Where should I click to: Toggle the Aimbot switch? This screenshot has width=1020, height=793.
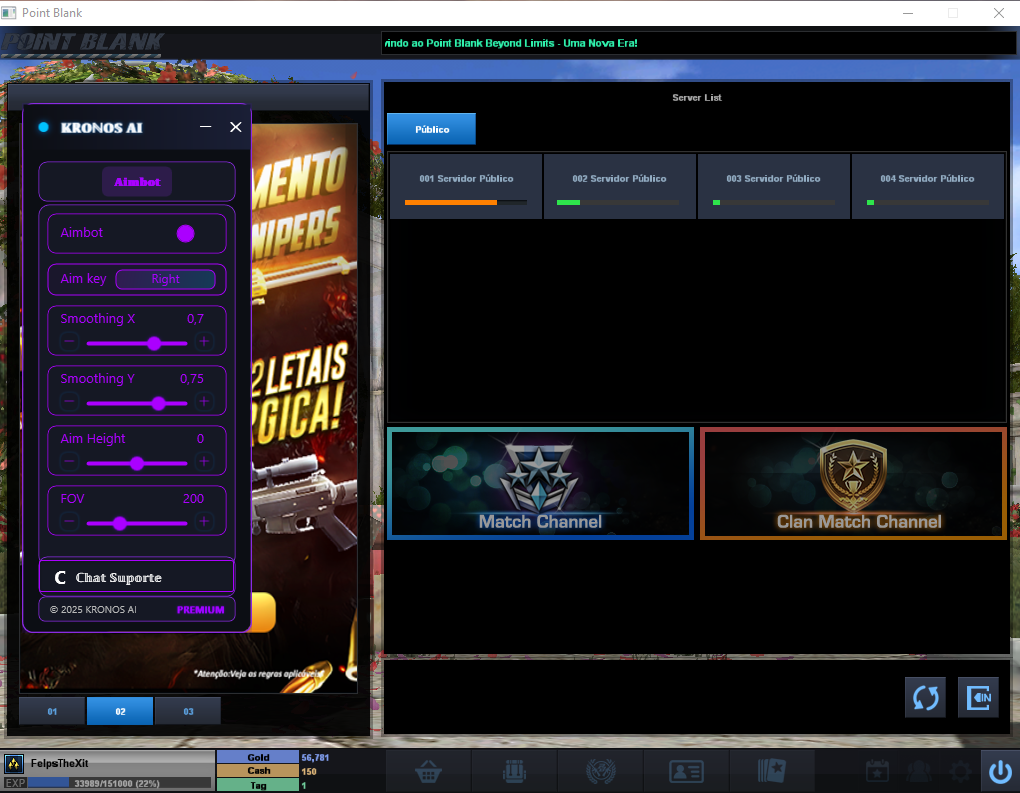pyautogui.click(x=185, y=233)
